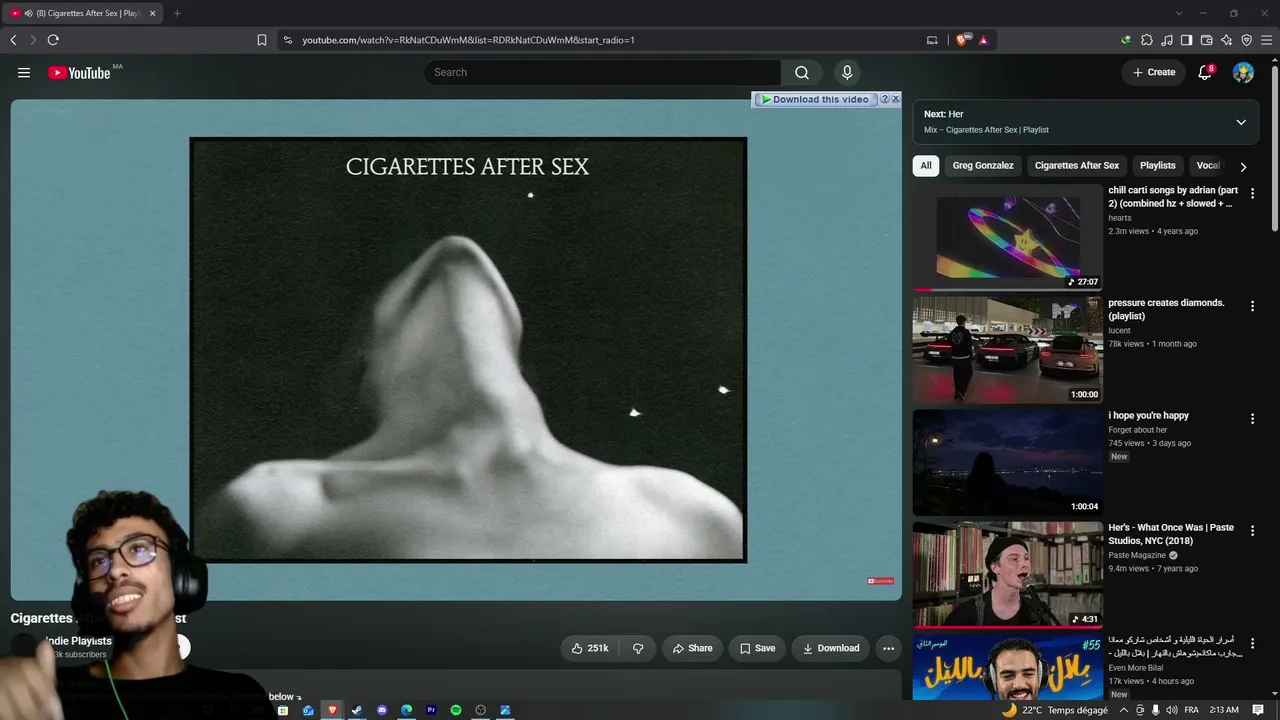Image resolution: width=1280 pixels, height=720 pixels.
Task: Open the Her's What Once Was thumbnail
Action: (x=1008, y=575)
